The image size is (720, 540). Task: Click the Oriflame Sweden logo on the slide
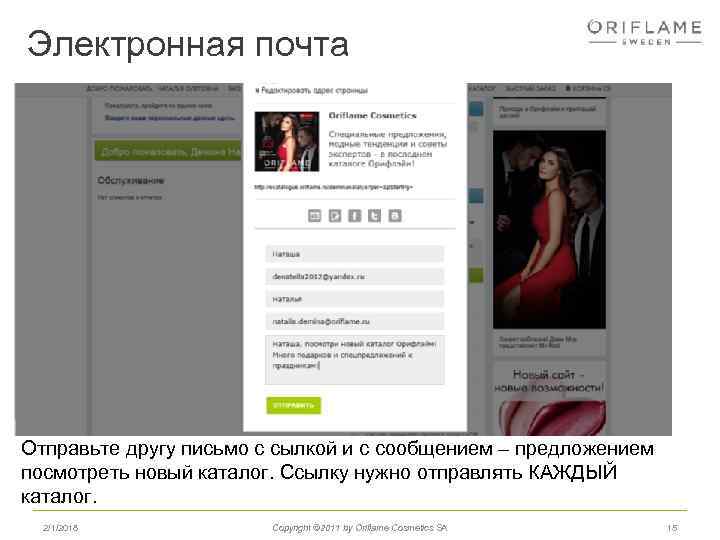click(x=645, y=32)
